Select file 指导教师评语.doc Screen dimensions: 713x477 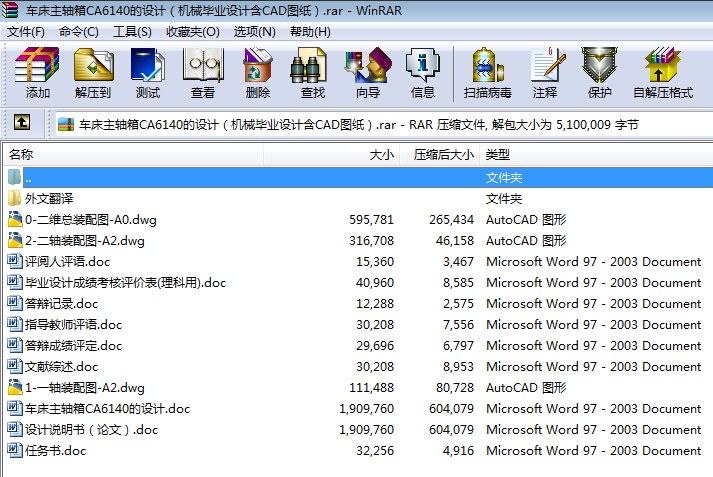(74, 324)
